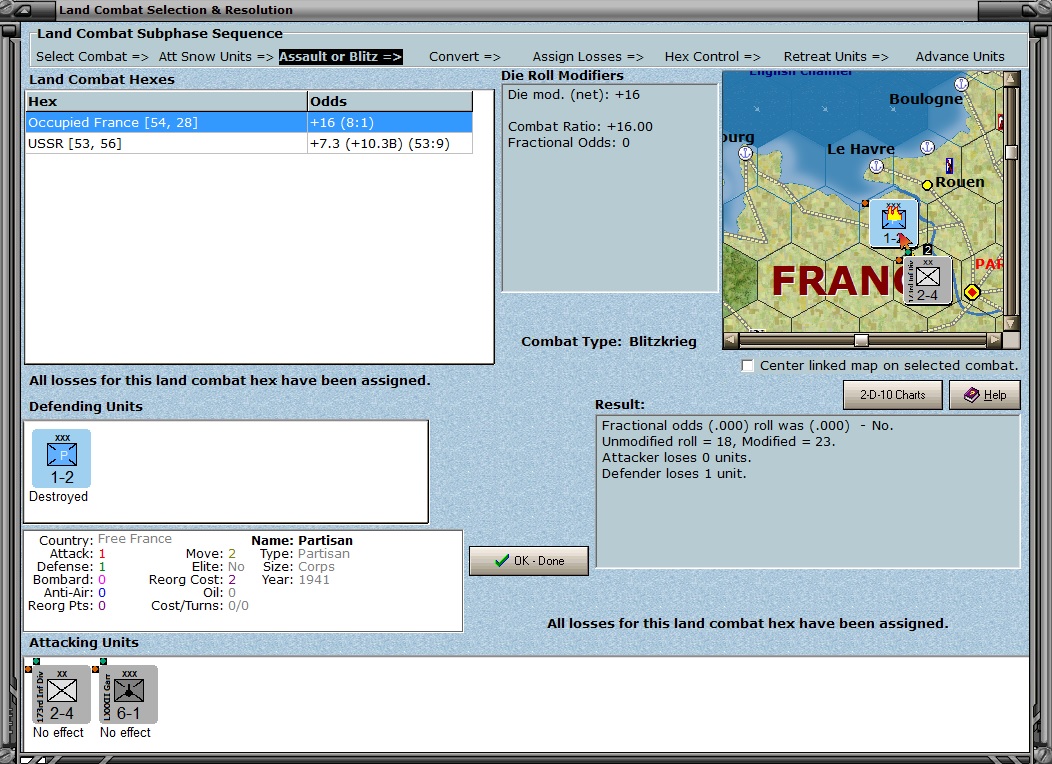1052x764 pixels.
Task: Click the Assault or Blitz subphase step
Action: pos(341,56)
